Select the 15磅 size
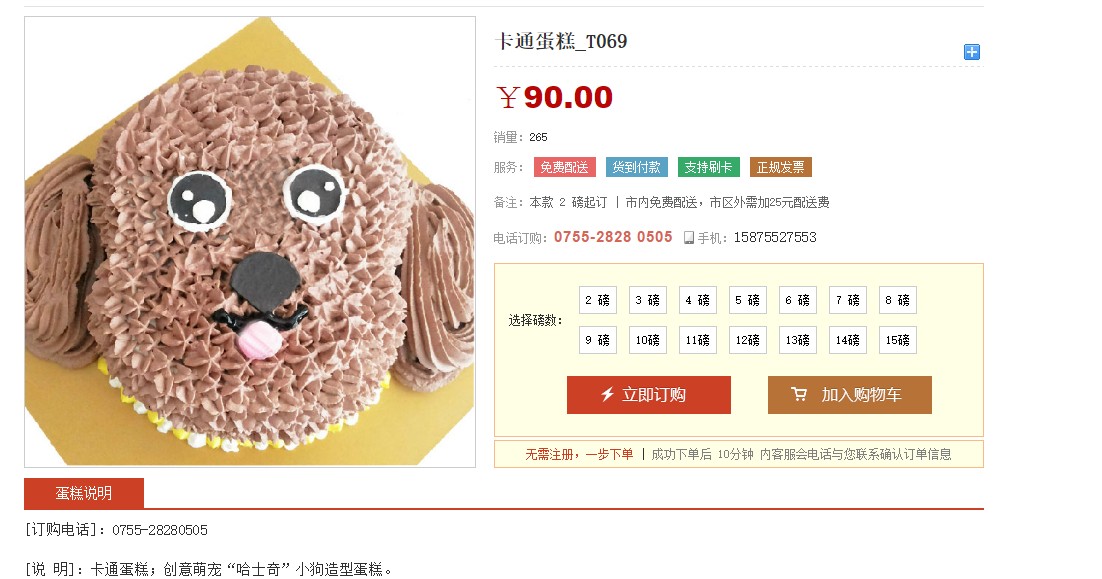 (x=897, y=340)
